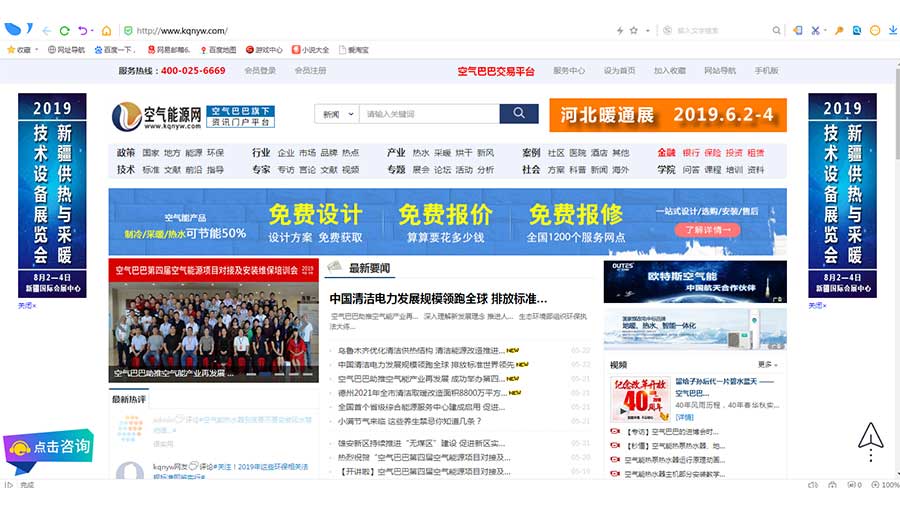Click the scissors screenshot tool icon

click(814, 31)
